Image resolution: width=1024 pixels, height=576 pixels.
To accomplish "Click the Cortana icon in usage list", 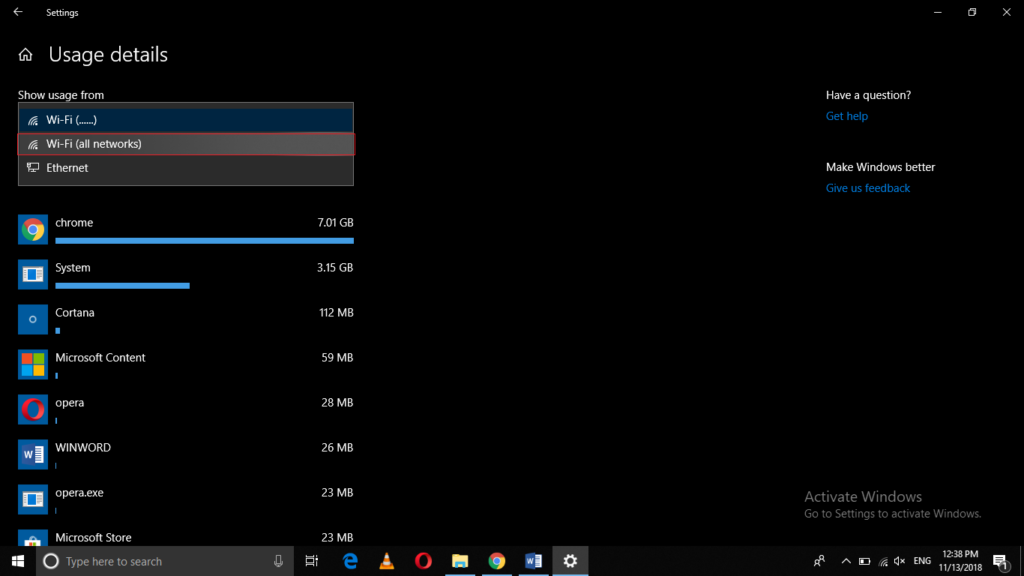I will click(x=33, y=319).
